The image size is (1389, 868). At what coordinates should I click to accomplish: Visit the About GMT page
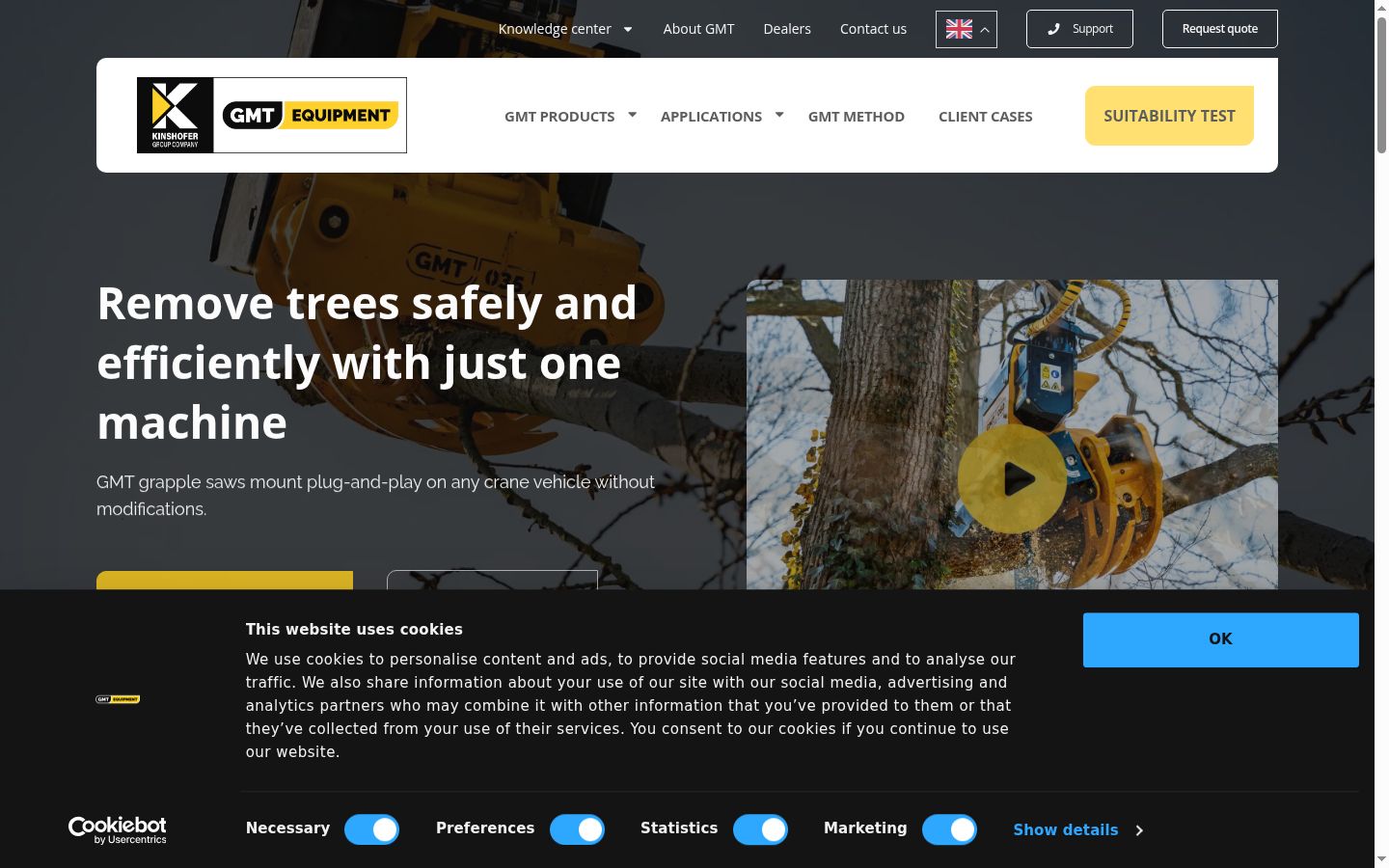coord(698,29)
